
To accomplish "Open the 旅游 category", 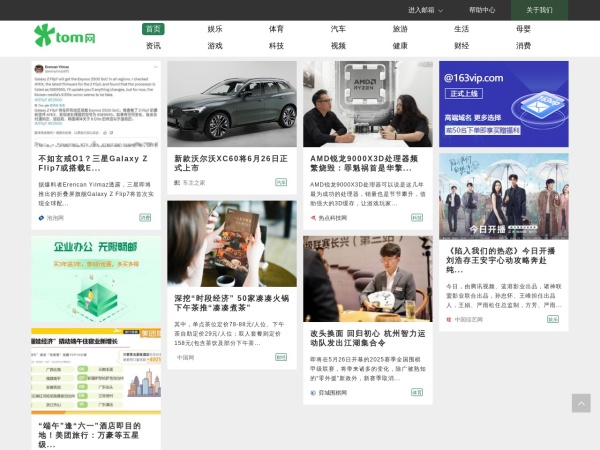I will click(x=400, y=29).
